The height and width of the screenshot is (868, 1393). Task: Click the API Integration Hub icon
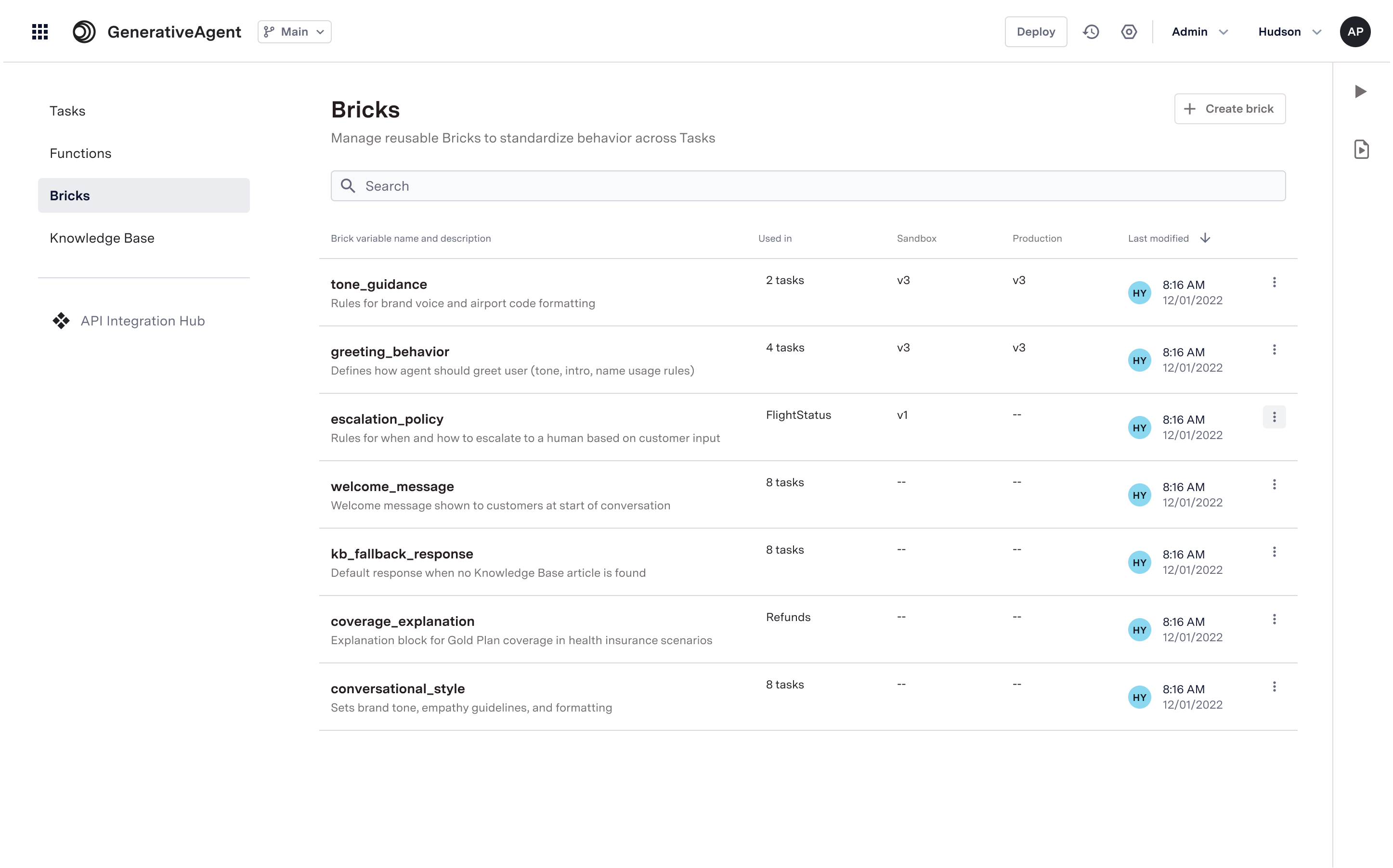click(x=61, y=321)
